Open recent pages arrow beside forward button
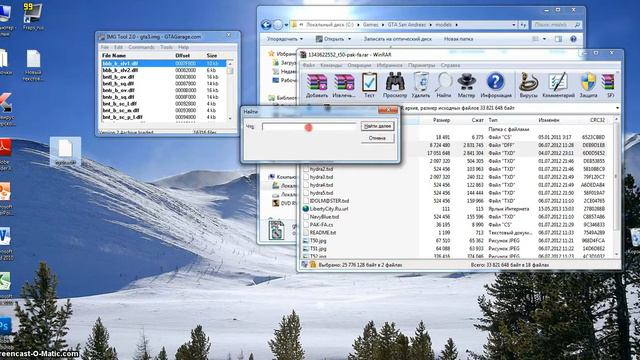 click(286, 25)
